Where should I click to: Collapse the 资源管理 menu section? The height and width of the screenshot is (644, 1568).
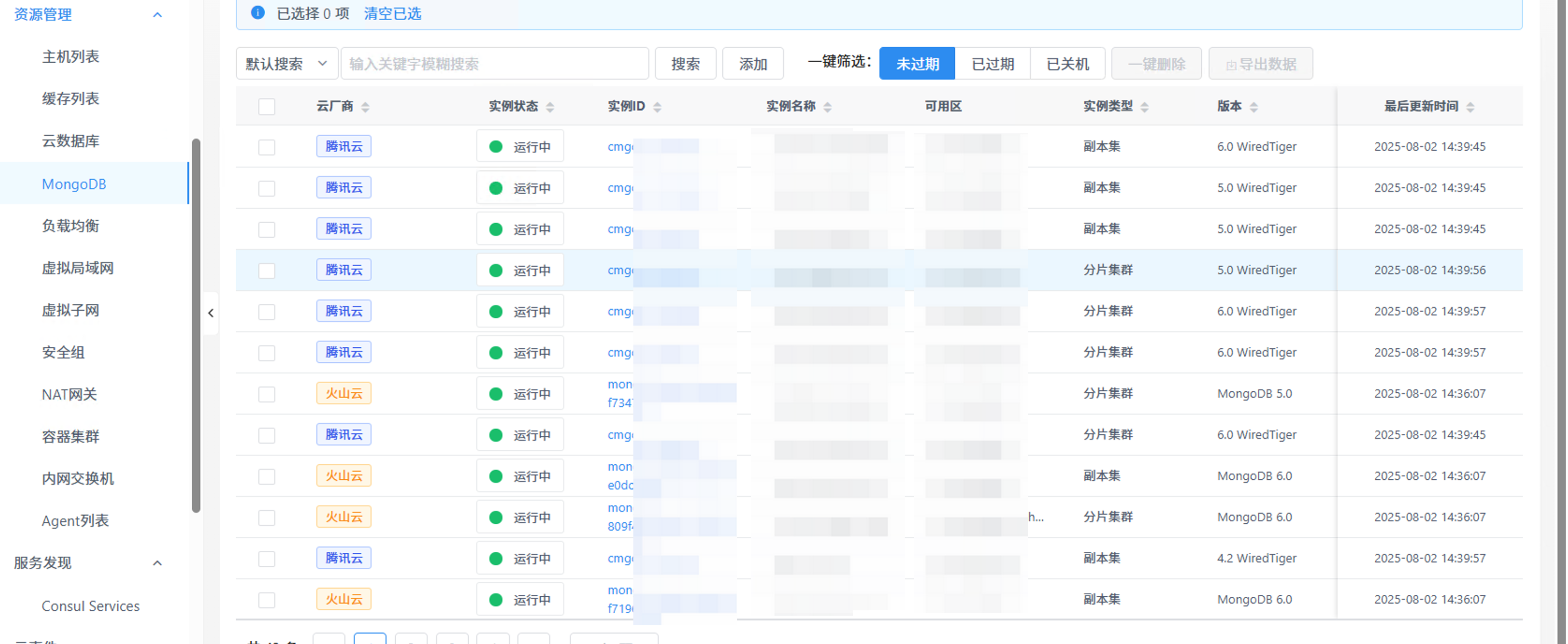click(158, 15)
